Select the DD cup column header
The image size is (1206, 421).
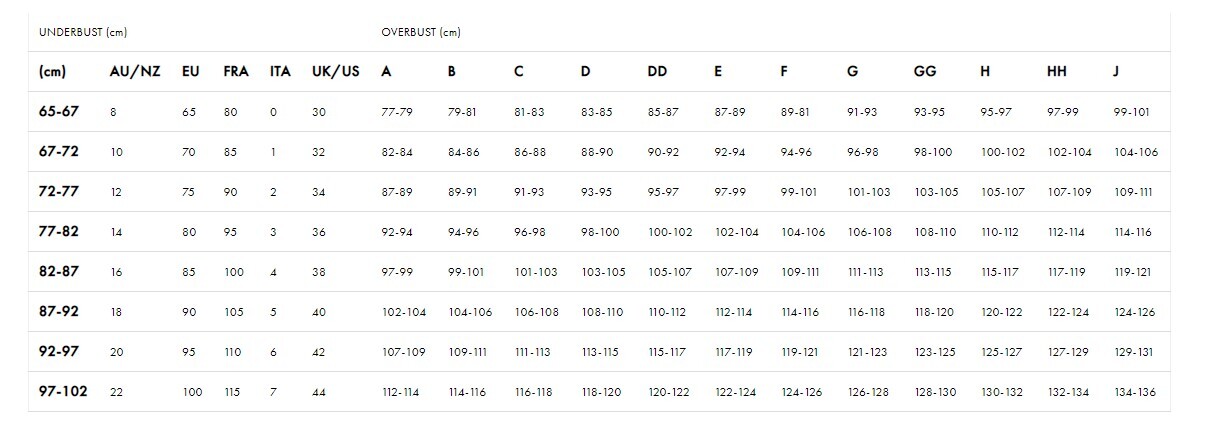click(x=657, y=72)
